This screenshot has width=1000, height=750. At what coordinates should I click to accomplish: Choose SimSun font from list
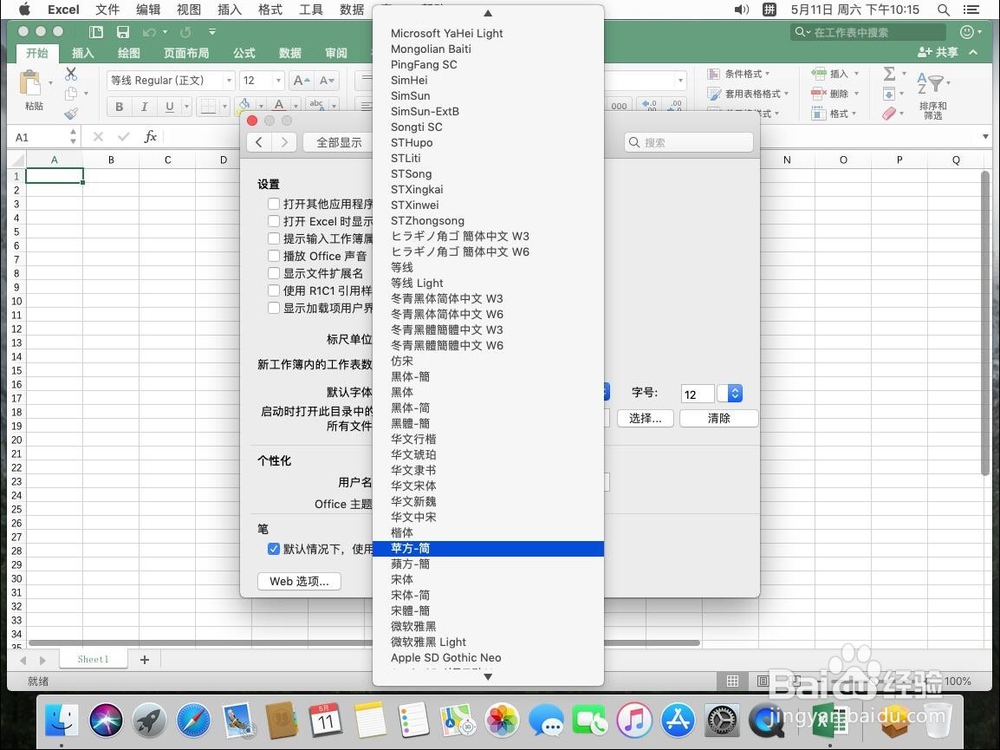coord(488,96)
